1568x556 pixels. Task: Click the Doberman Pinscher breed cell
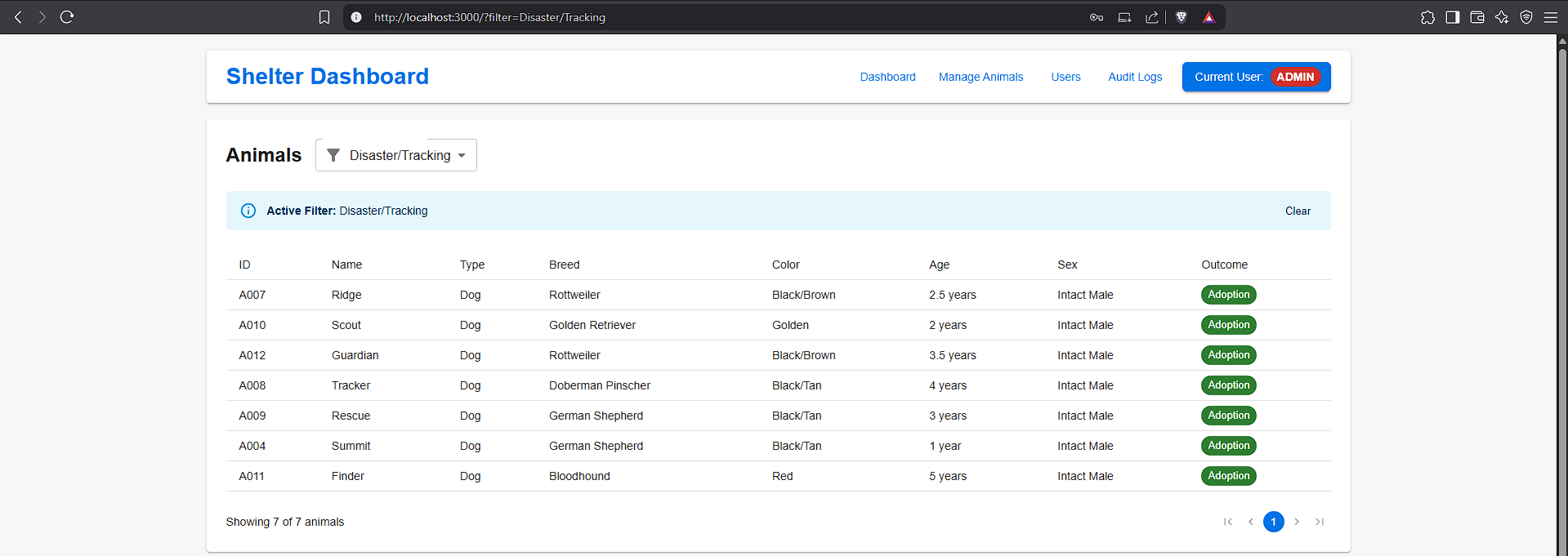tap(600, 385)
